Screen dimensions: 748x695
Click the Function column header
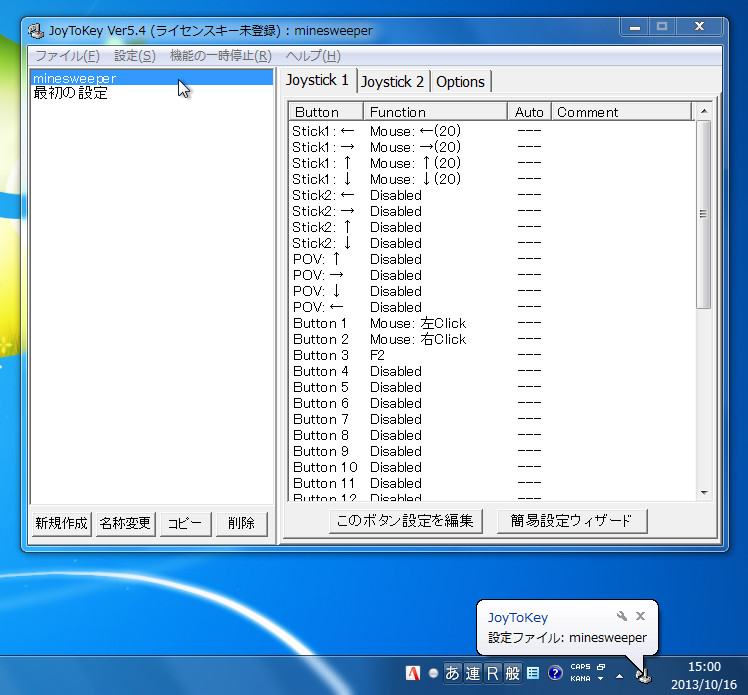(x=435, y=112)
